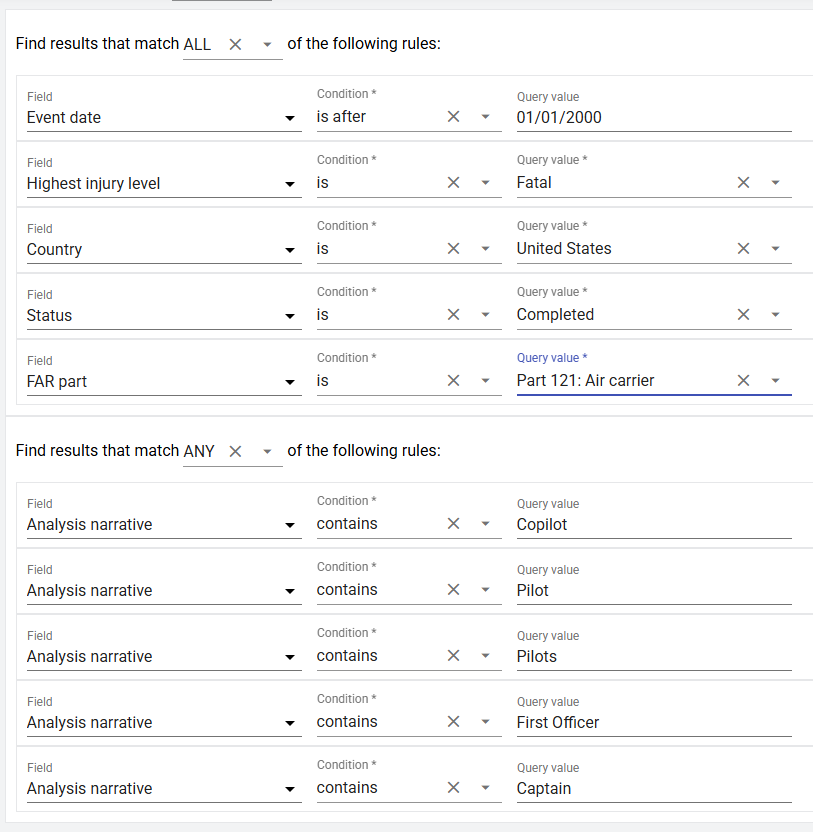Clear the Completed query value
This screenshot has height=832, width=813.
[743, 315]
